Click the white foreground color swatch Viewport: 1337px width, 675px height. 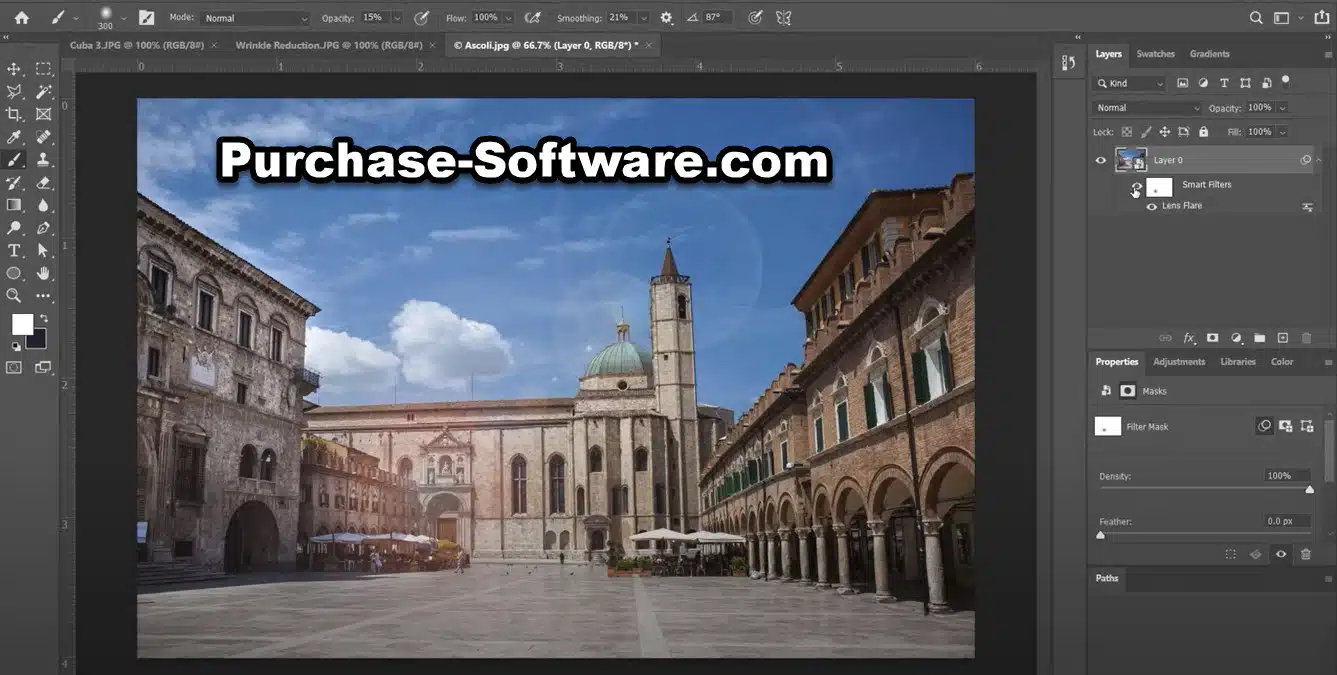22,324
